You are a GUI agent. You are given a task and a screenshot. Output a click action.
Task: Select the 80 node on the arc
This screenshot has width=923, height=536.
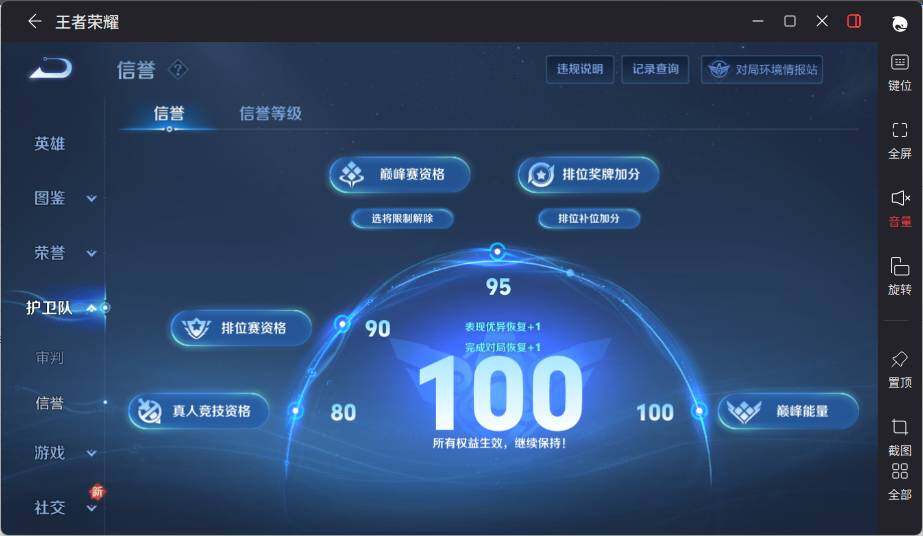pos(296,410)
